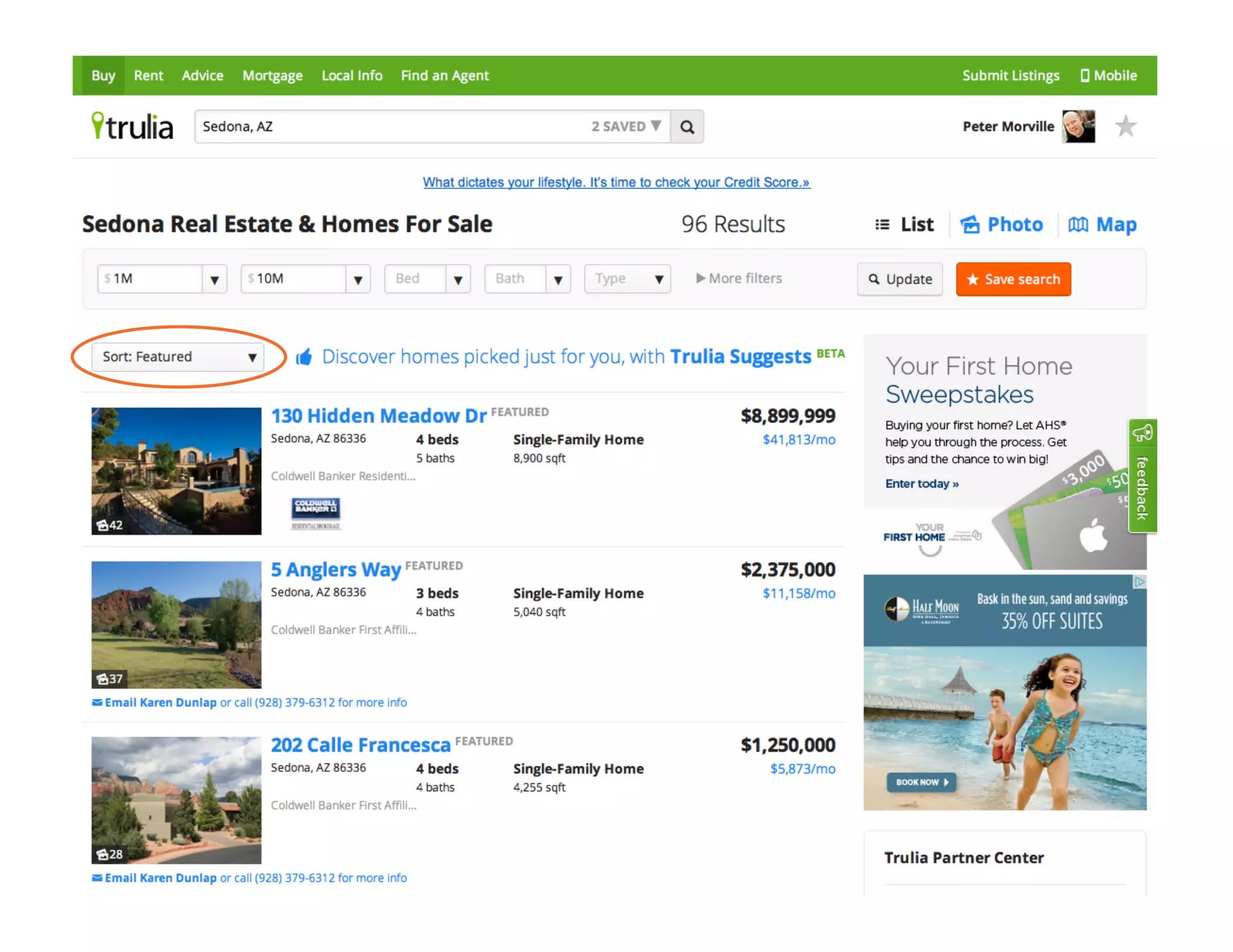1233x952 pixels.
Task: Go to Find an Agent
Action: [444, 76]
